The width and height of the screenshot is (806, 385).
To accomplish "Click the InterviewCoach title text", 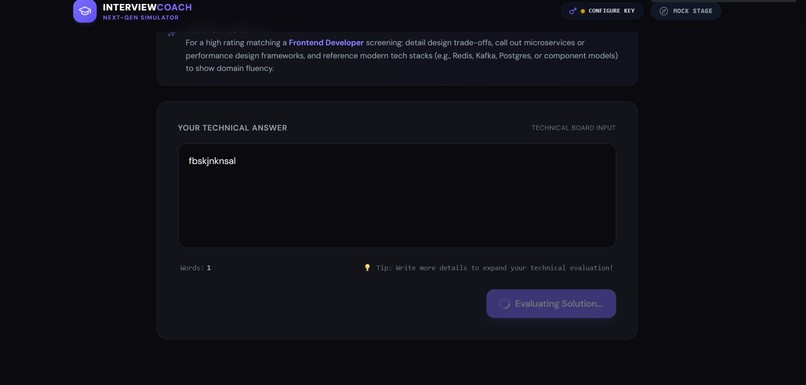I will click(x=147, y=7).
